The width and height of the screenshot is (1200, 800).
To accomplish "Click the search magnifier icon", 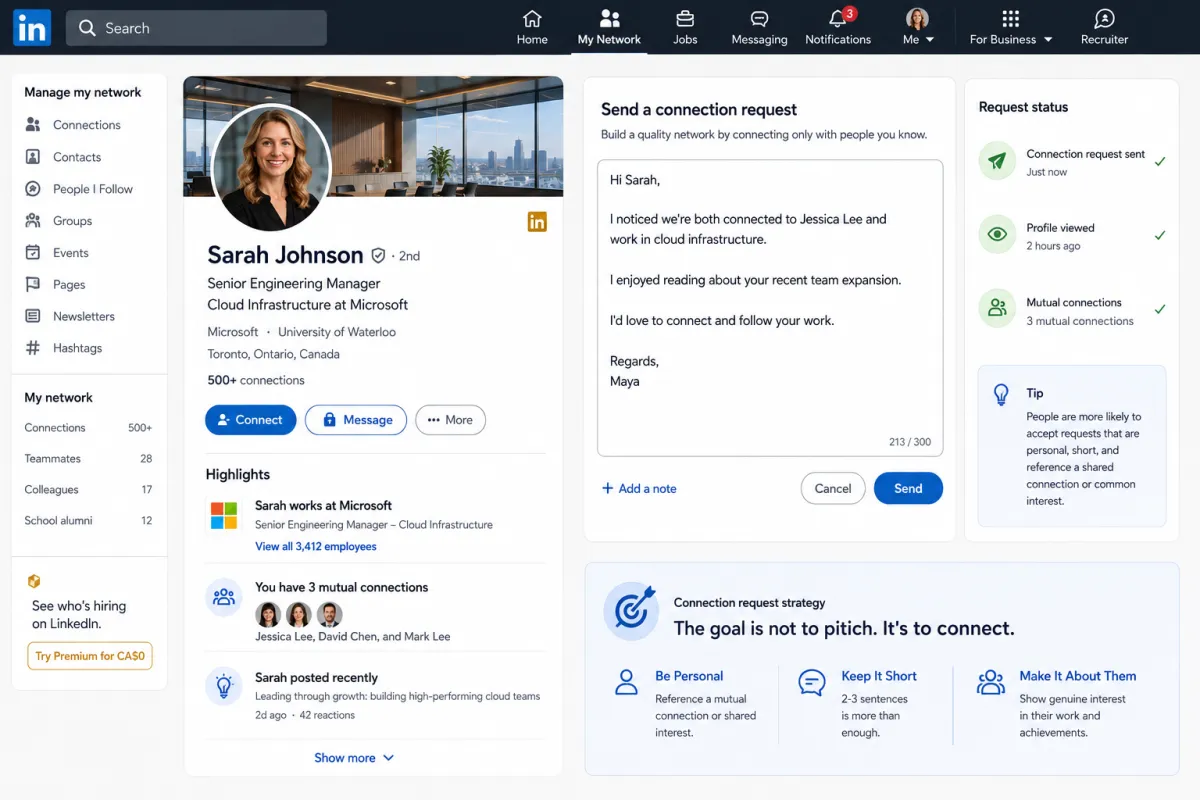I will 87,28.
